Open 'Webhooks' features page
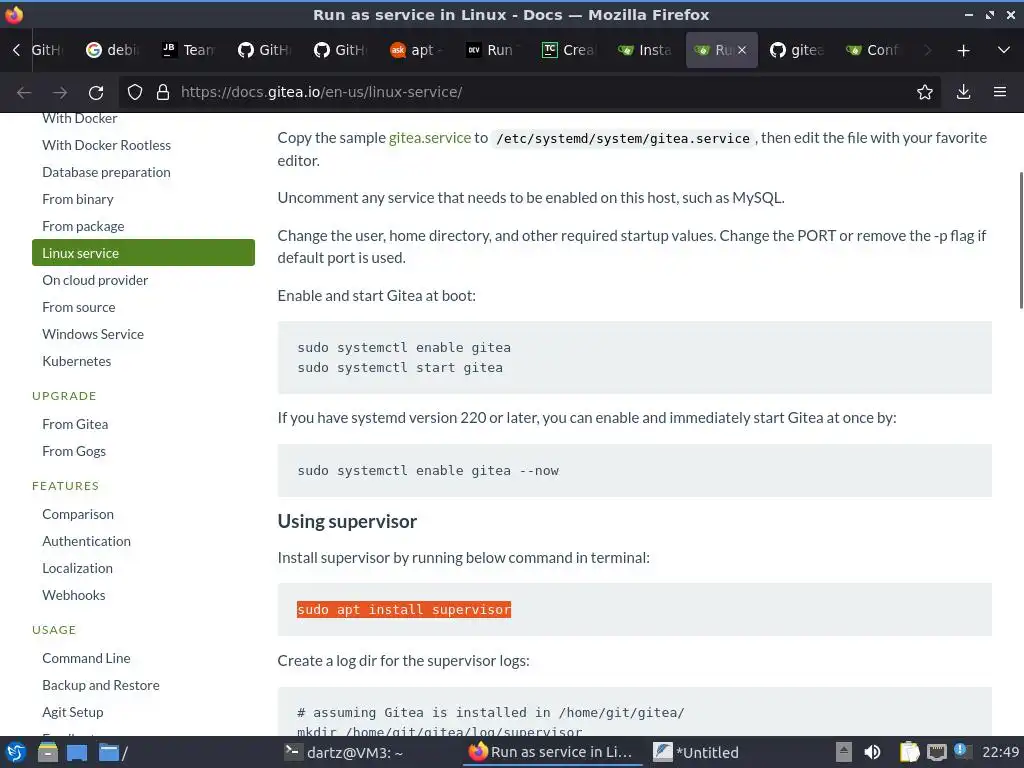 point(74,596)
